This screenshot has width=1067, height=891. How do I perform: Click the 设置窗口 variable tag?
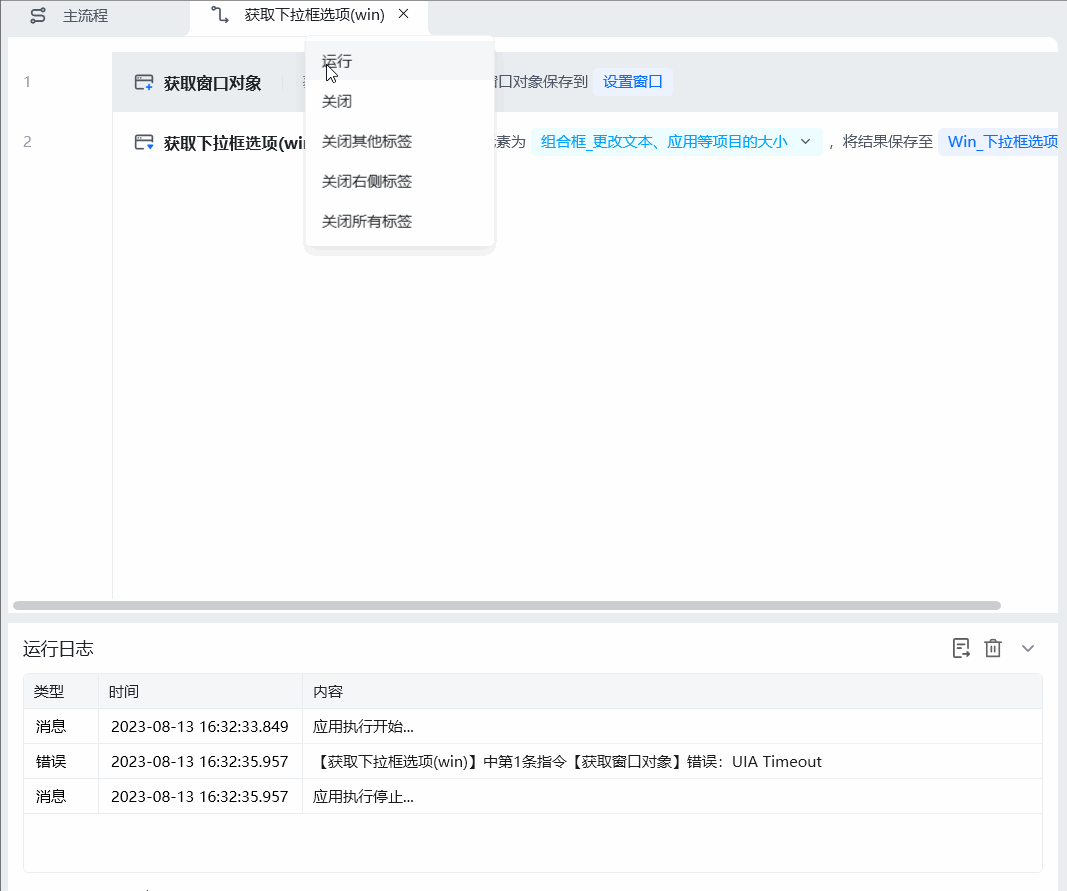[x=633, y=82]
